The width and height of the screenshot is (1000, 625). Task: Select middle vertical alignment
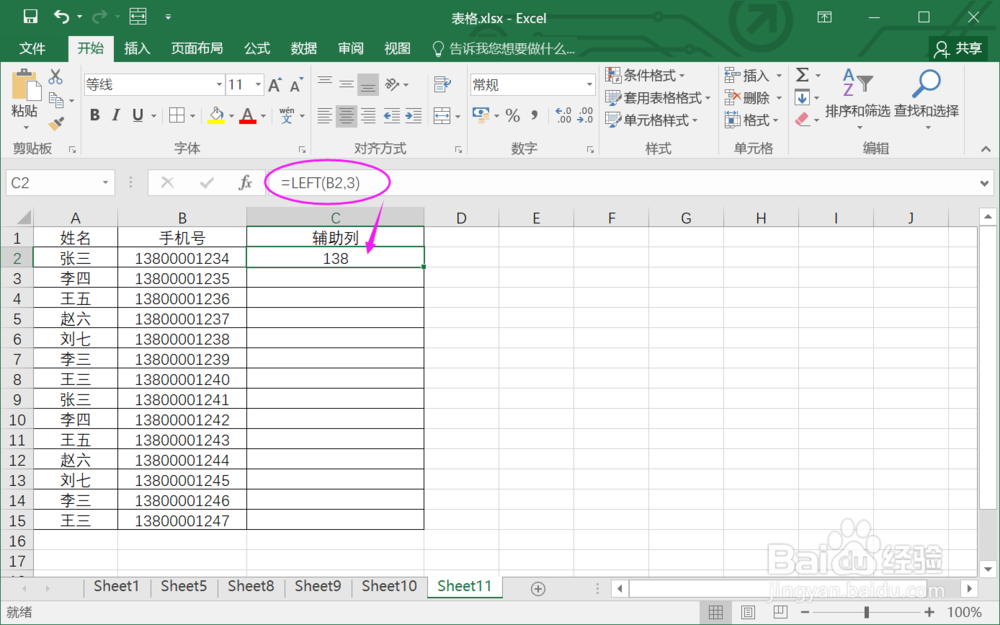click(x=346, y=84)
